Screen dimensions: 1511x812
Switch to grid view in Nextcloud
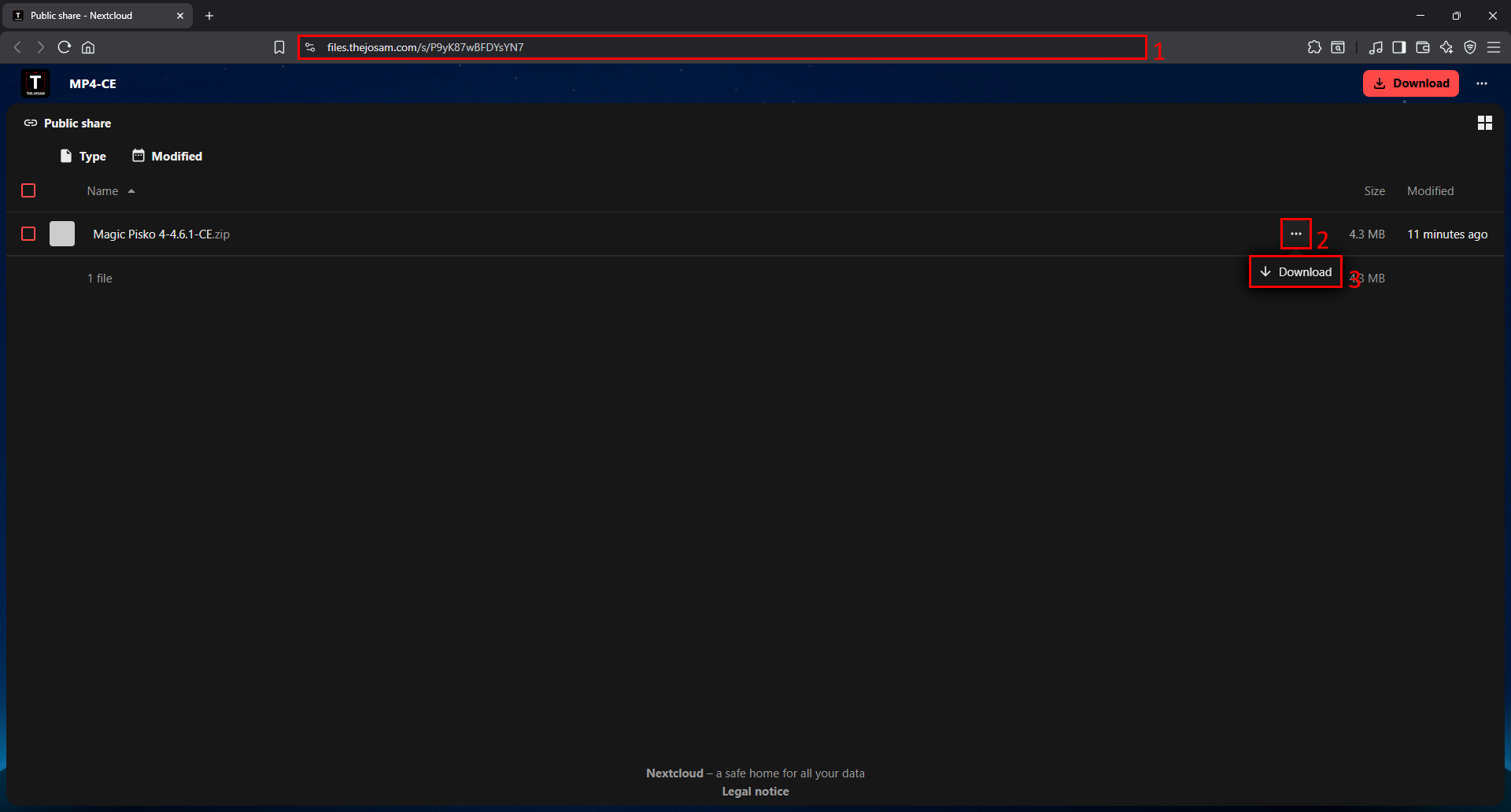click(x=1485, y=123)
